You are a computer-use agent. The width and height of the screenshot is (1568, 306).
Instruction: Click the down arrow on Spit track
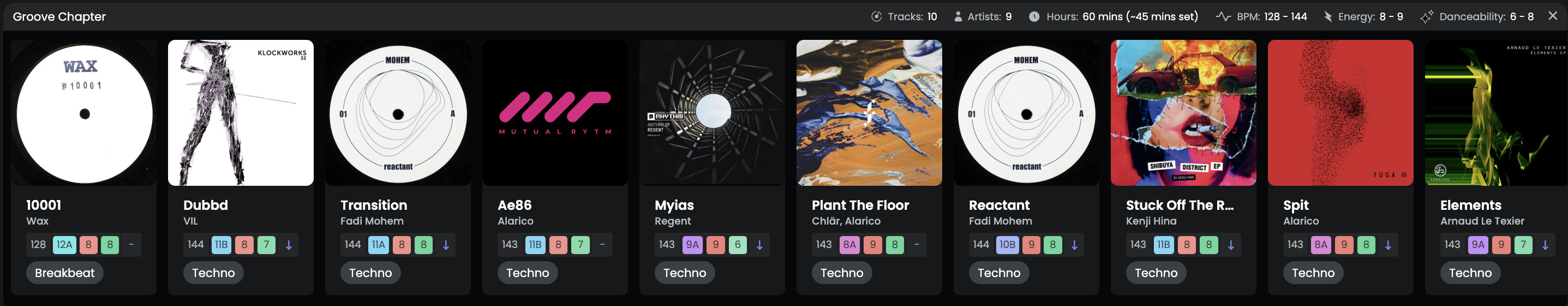[x=1388, y=245]
